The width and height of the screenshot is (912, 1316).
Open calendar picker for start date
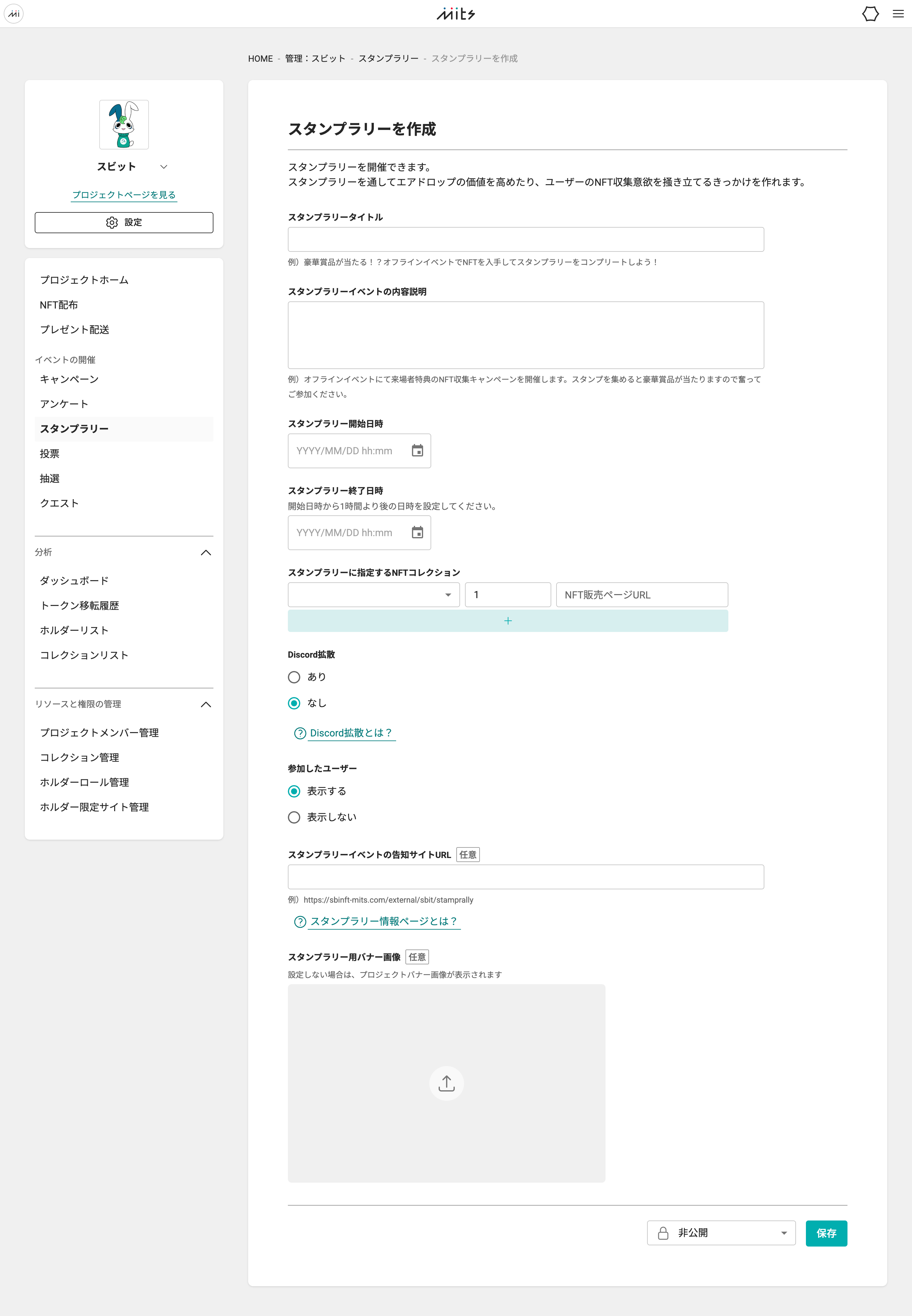click(x=417, y=451)
